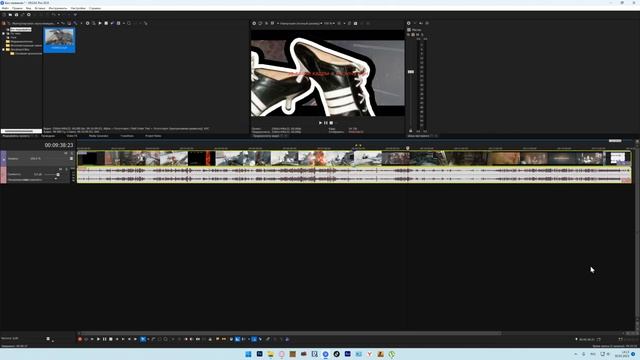
Task: Click the New project icon in main toolbar
Action: [4, 15]
